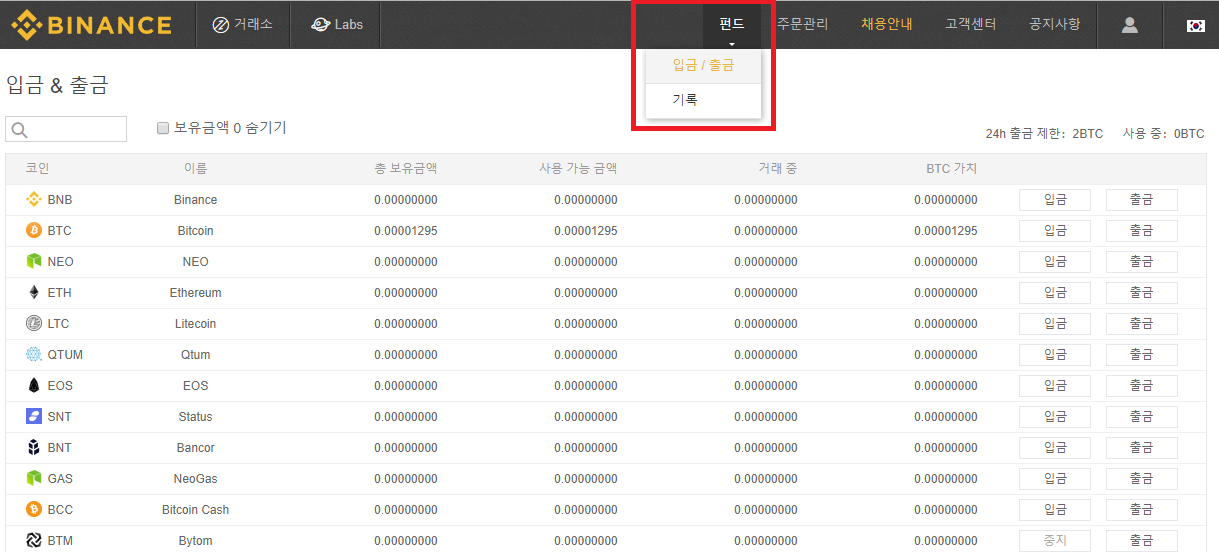Click 입금 button for BNB
The height and width of the screenshot is (552, 1219).
point(1055,200)
